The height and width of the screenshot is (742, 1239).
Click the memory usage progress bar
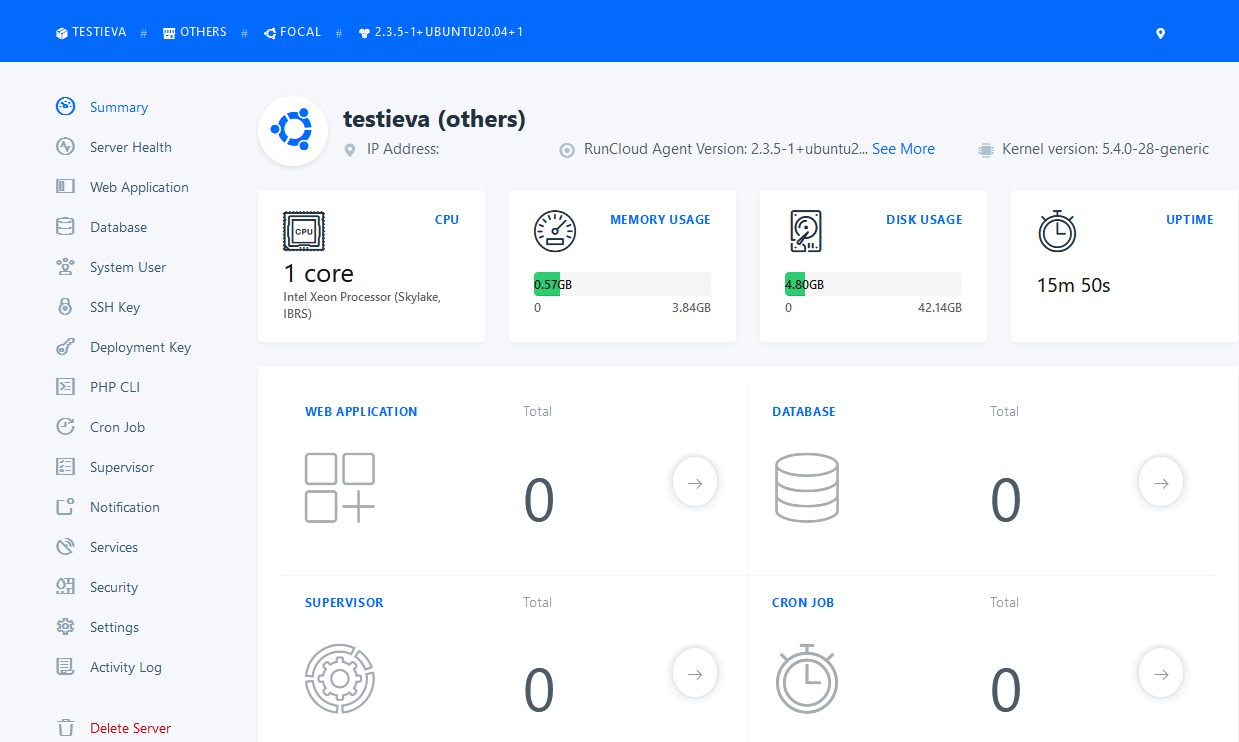point(622,284)
